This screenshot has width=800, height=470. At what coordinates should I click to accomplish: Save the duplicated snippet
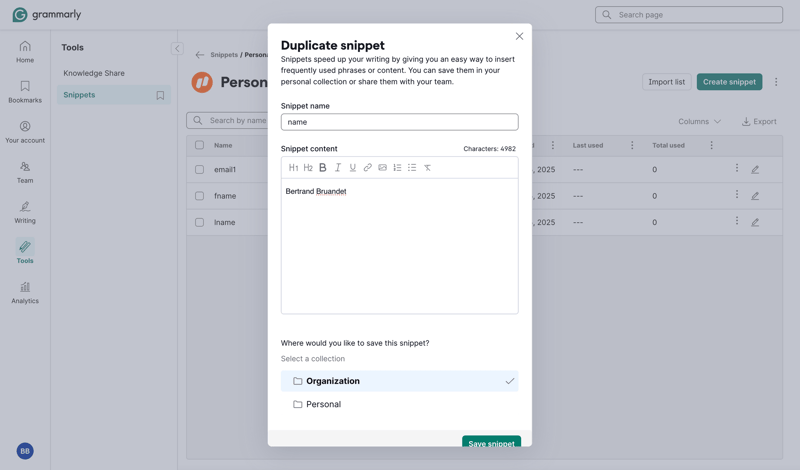491,442
